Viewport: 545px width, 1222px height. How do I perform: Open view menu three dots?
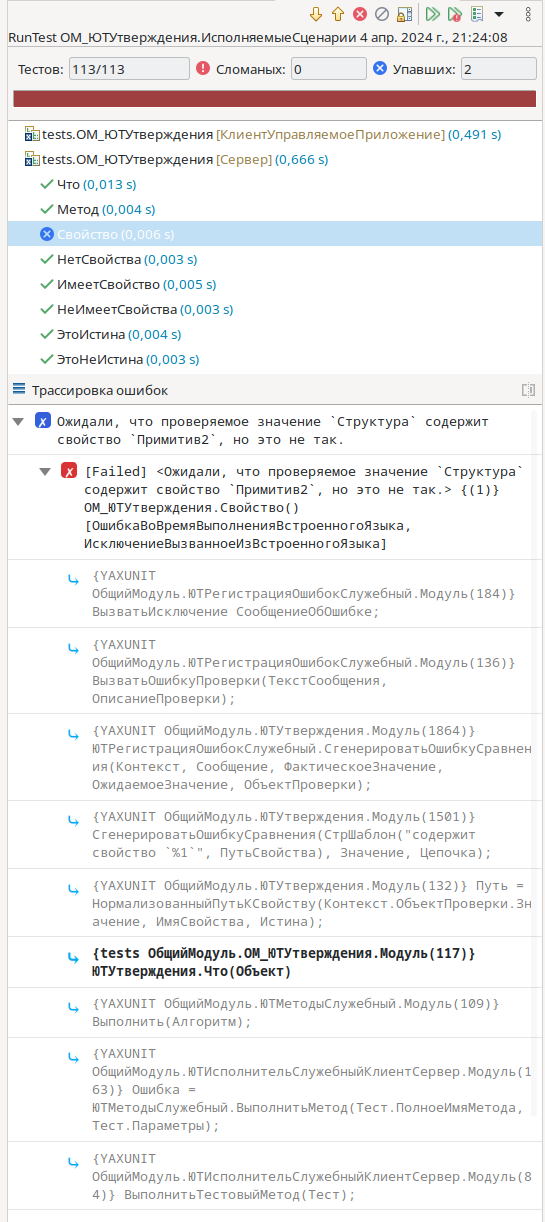(526, 14)
